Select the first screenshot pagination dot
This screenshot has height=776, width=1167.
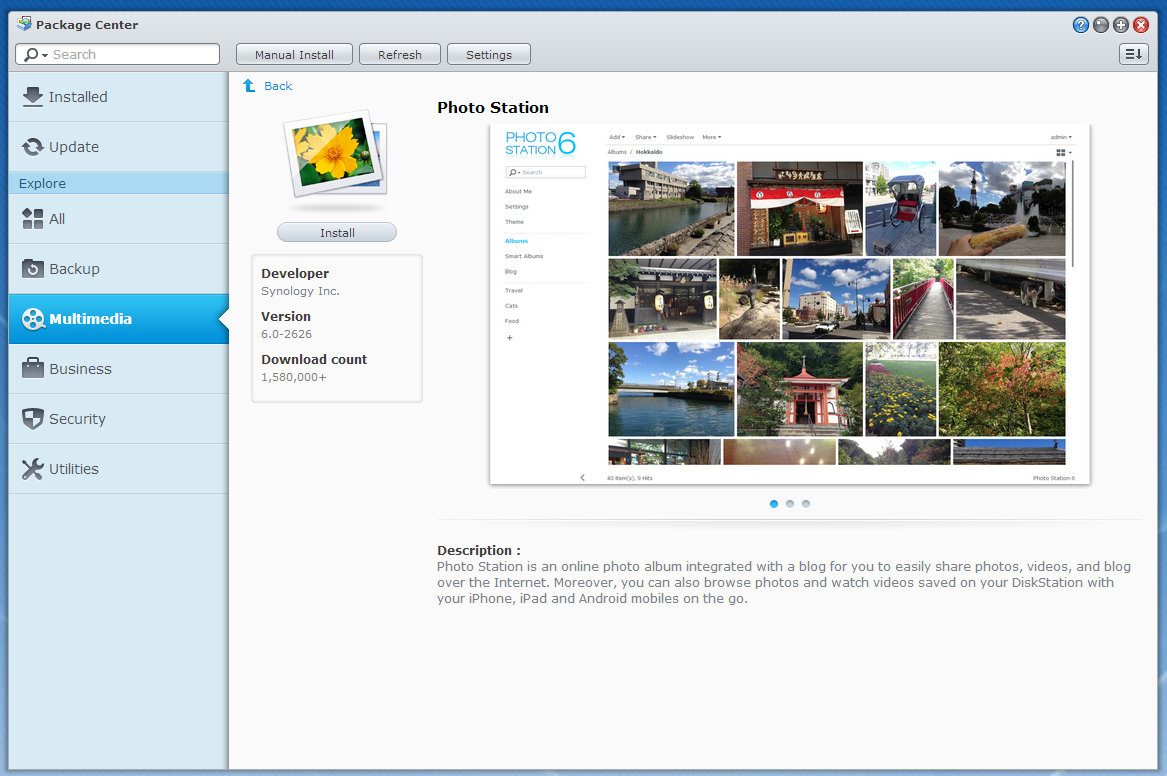click(774, 504)
